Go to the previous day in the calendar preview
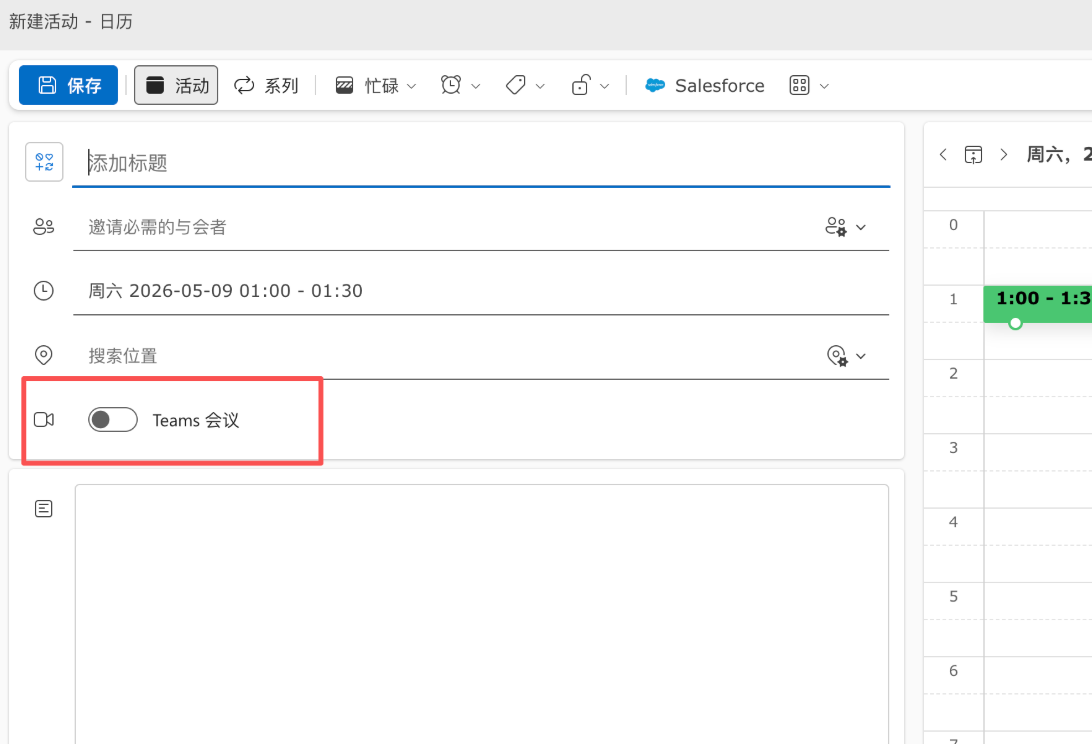1092x744 pixels. pos(943,154)
